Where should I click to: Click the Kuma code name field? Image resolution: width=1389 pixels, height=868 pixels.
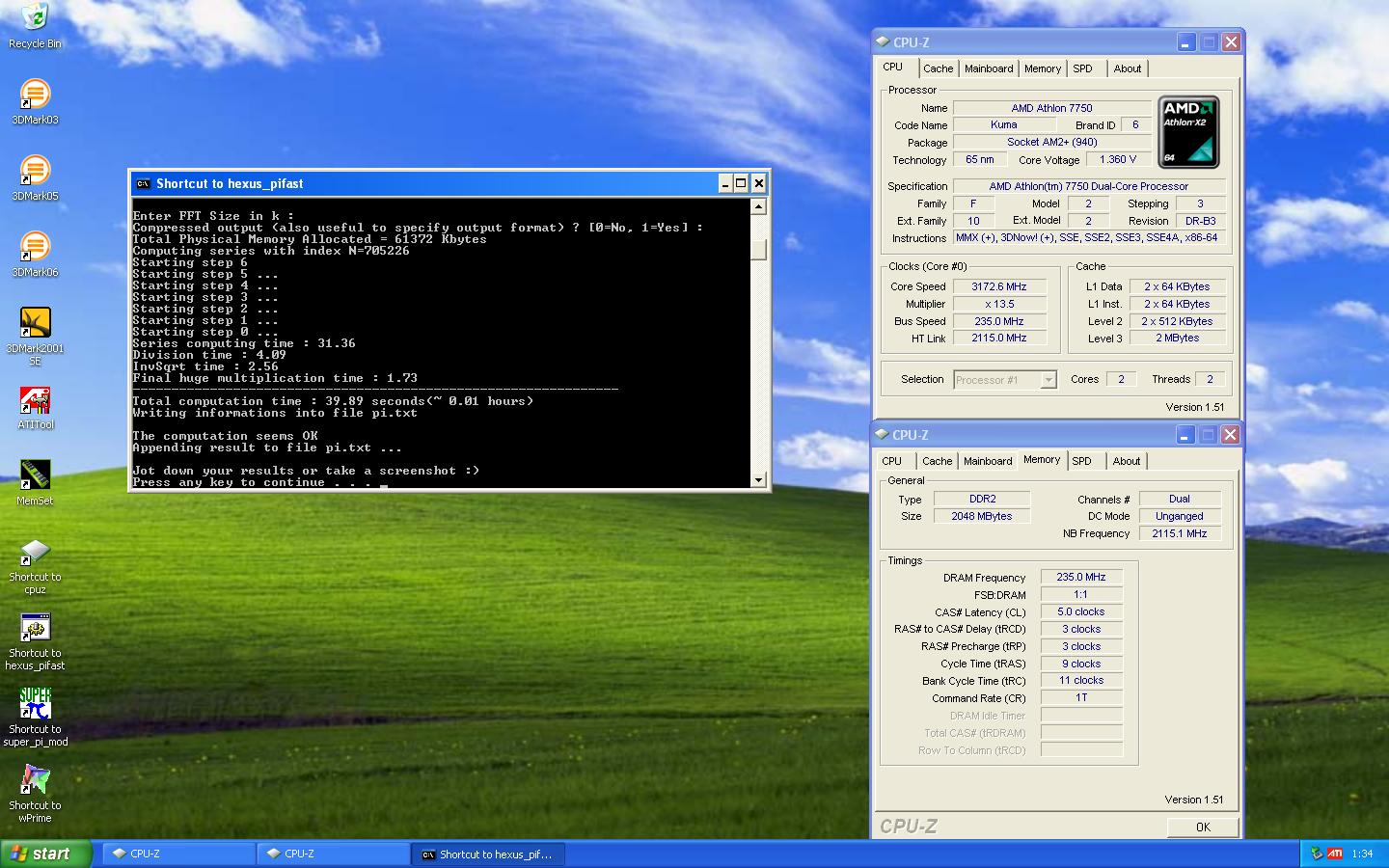point(1003,124)
